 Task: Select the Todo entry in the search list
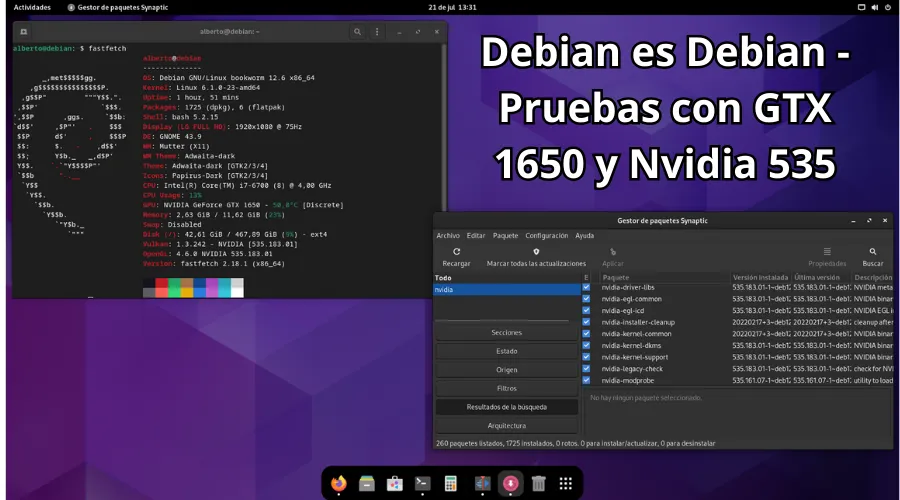click(x=506, y=278)
